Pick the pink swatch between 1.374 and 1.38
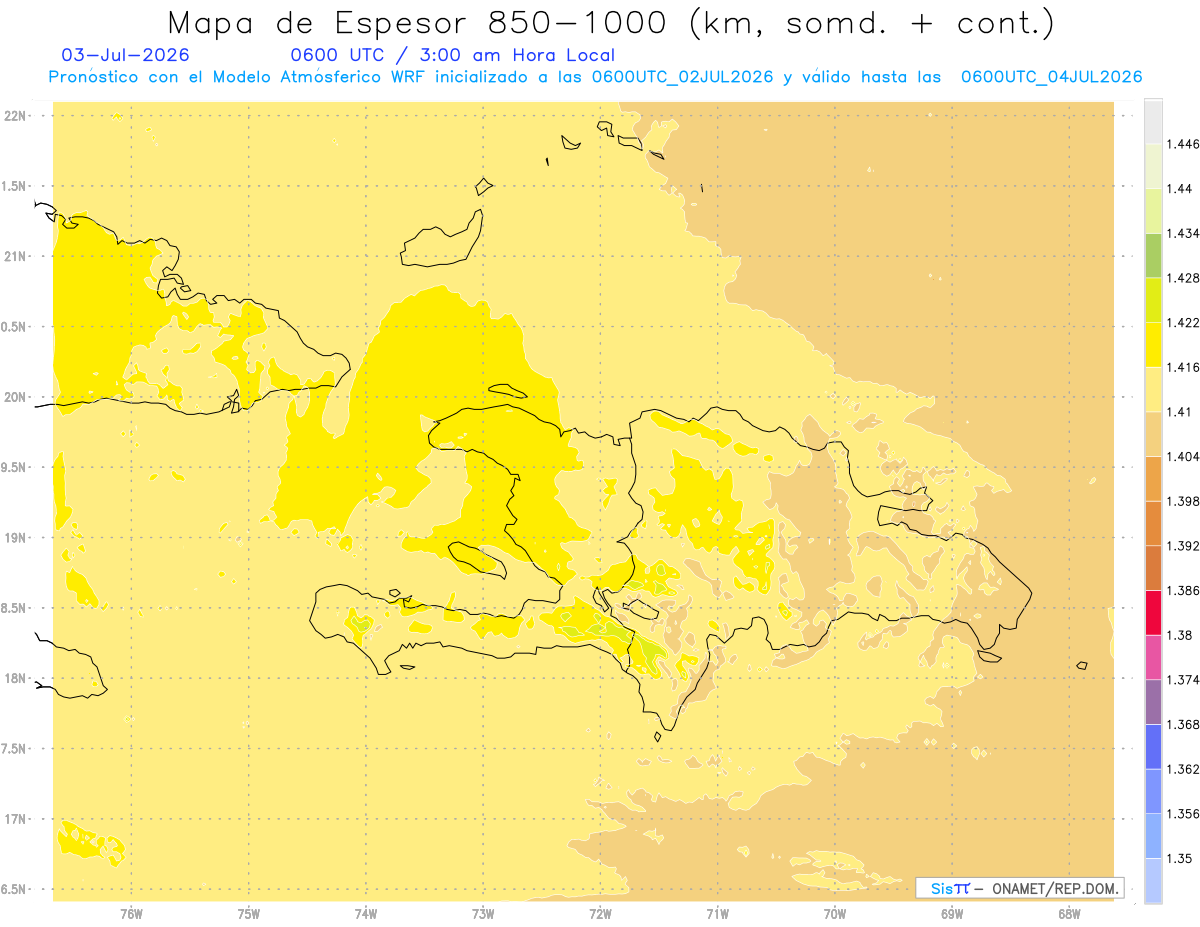Screen dimensions: 1200x927 [x=1153, y=658]
